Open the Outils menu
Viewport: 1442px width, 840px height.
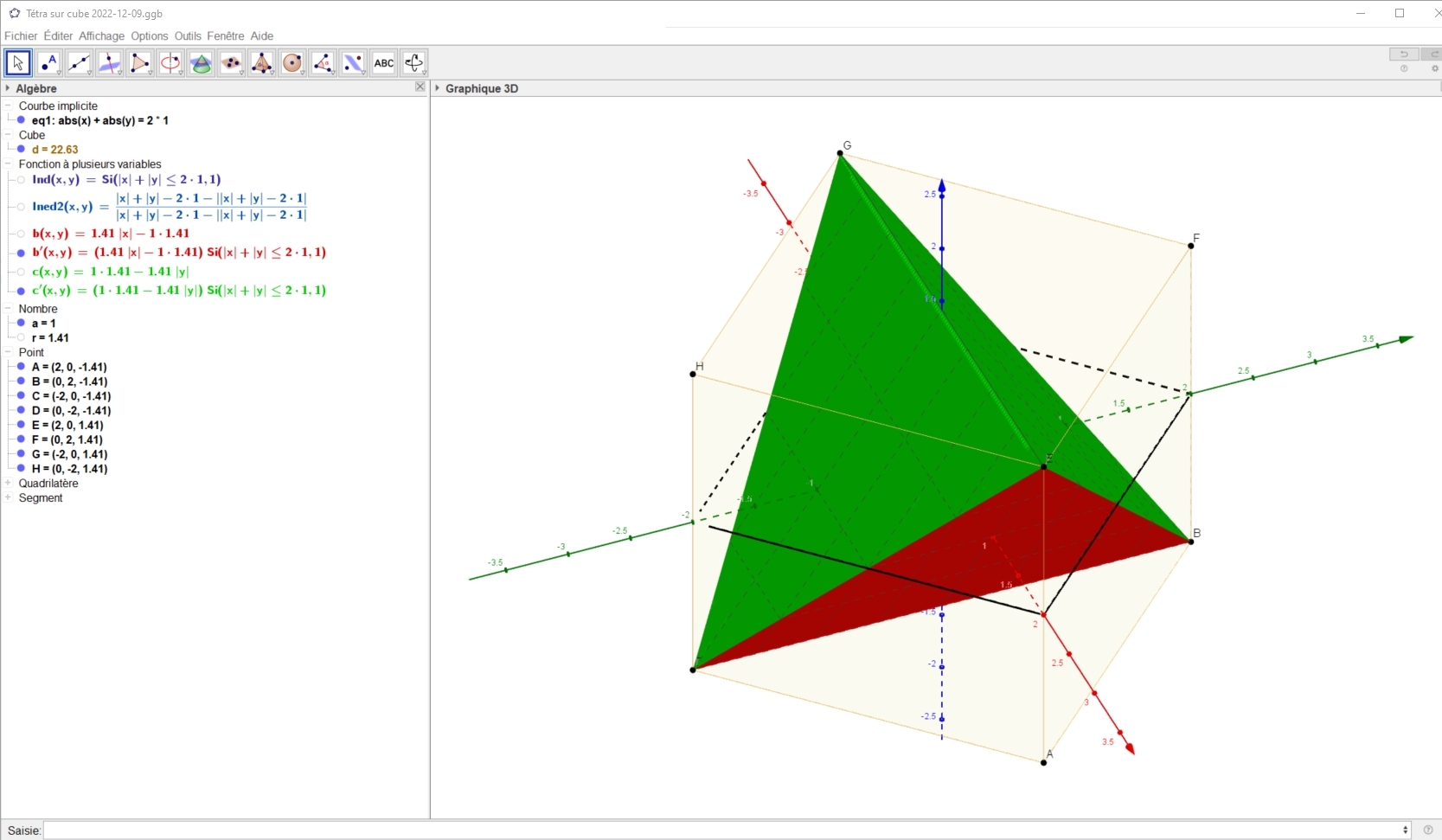[188, 36]
